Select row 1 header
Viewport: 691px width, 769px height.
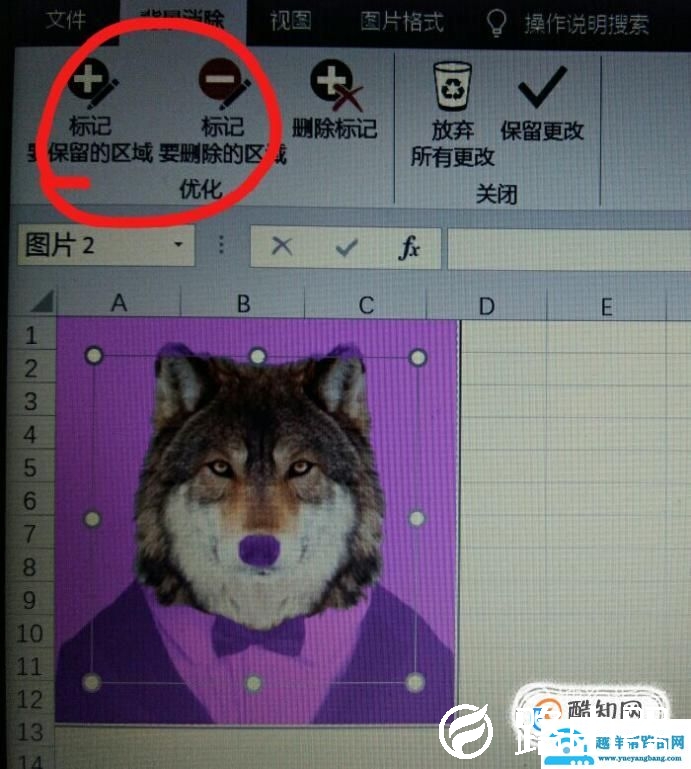coord(30,335)
